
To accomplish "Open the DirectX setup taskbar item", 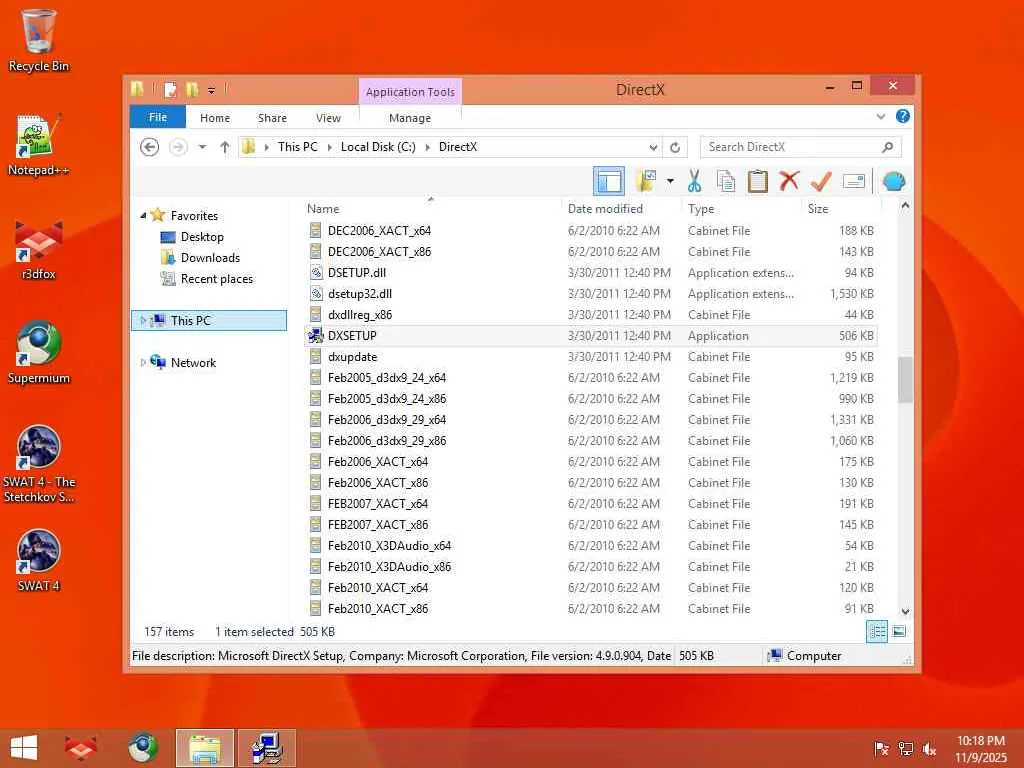I will [266, 748].
